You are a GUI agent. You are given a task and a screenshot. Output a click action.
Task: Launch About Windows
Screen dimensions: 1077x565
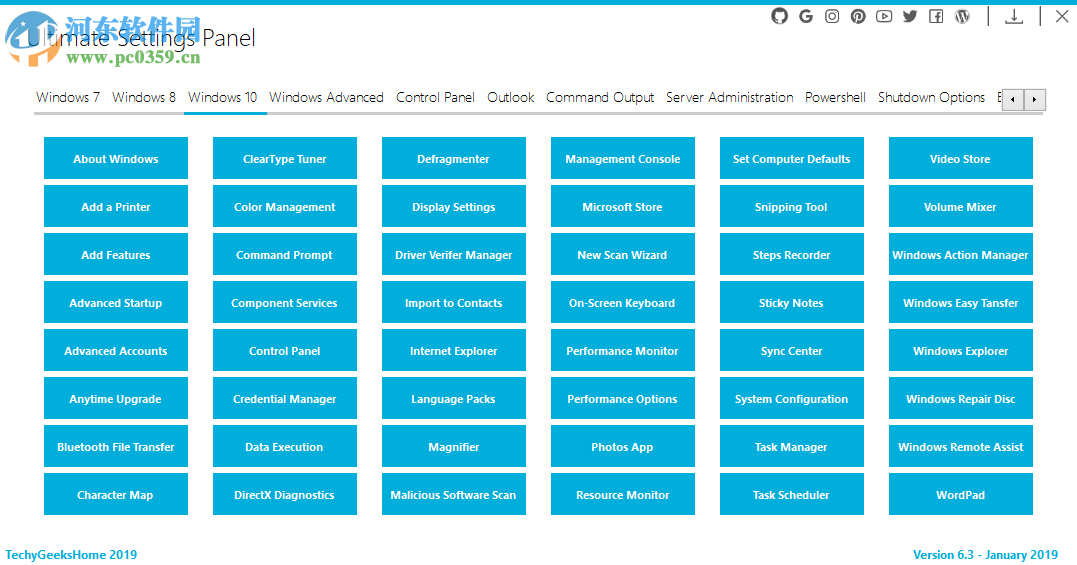(115, 158)
